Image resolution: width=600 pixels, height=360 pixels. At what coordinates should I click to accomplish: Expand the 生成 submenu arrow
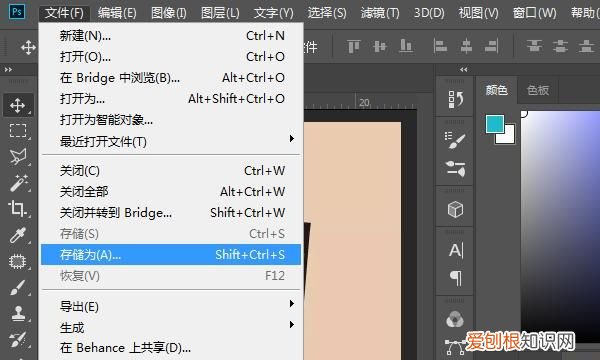coord(292,325)
